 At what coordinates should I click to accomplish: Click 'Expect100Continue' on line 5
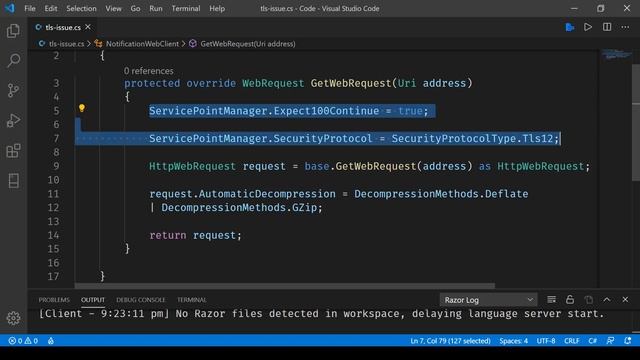click(x=326, y=111)
